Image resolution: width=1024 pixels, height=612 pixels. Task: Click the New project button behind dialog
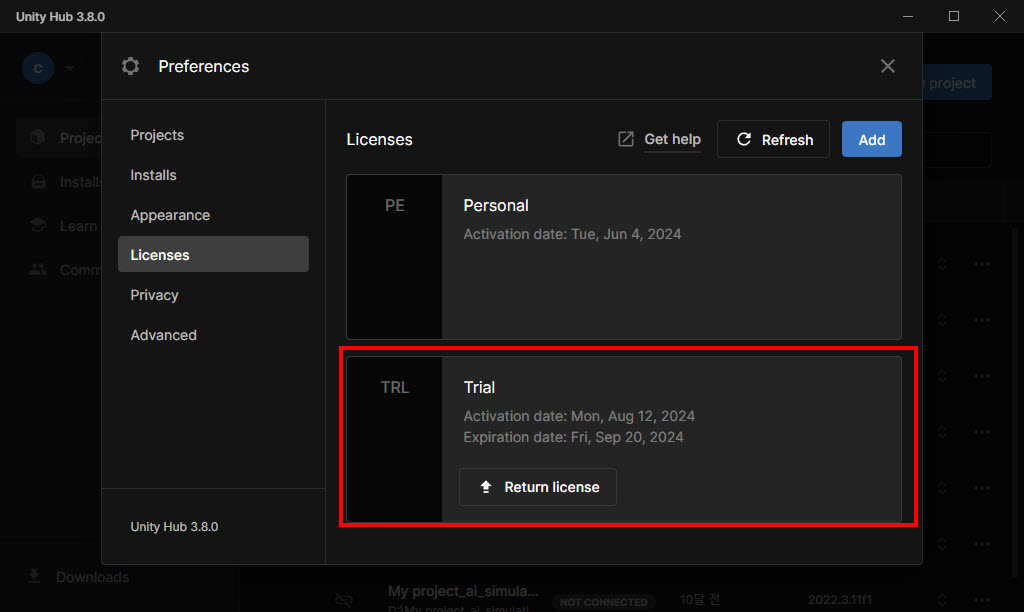point(957,82)
